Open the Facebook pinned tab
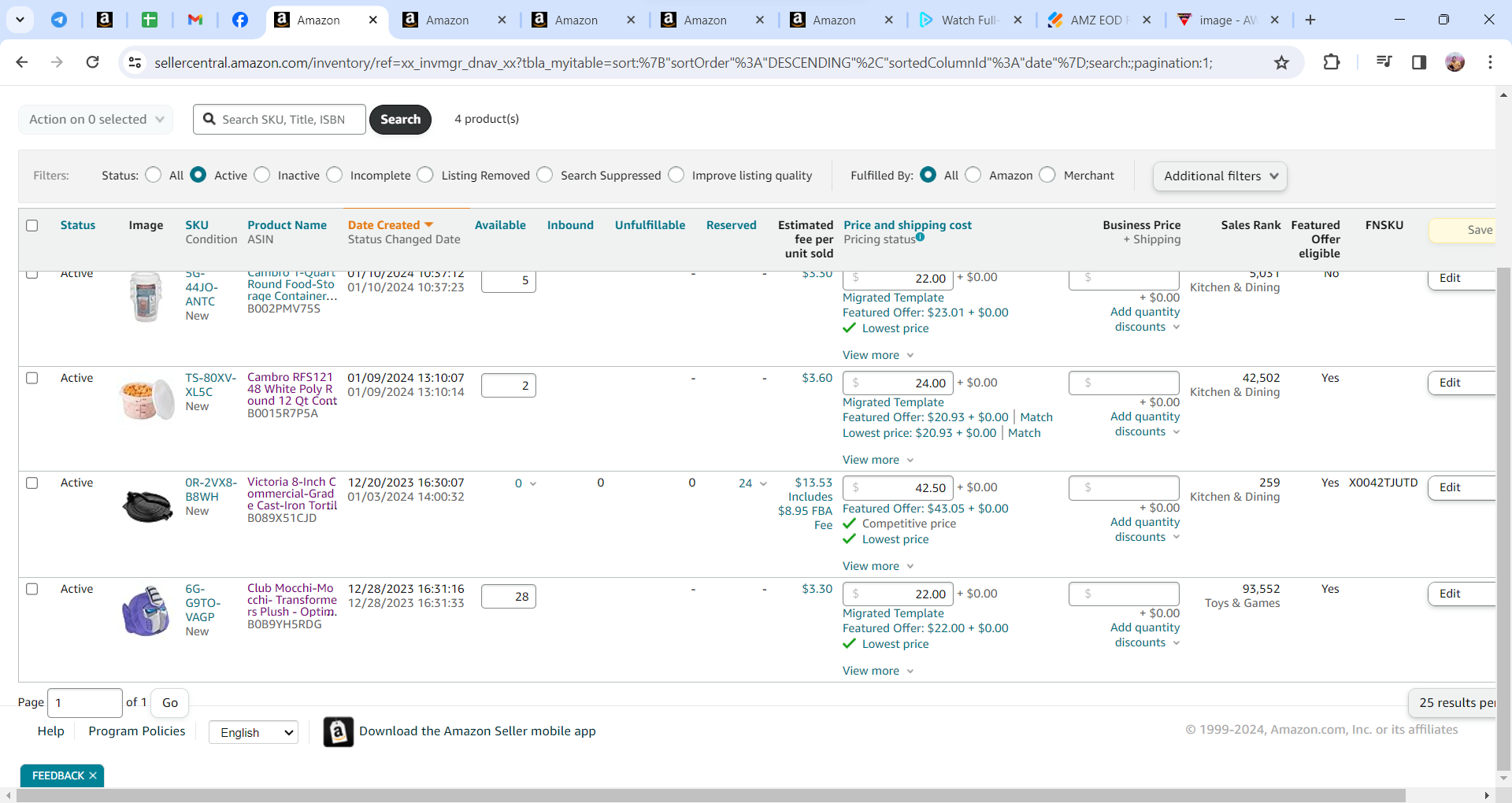The height and width of the screenshot is (803, 1512). click(240, 20)
